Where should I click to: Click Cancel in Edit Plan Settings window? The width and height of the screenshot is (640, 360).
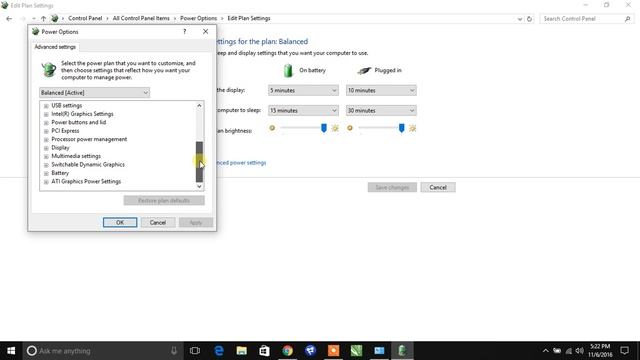pos(438,187)
